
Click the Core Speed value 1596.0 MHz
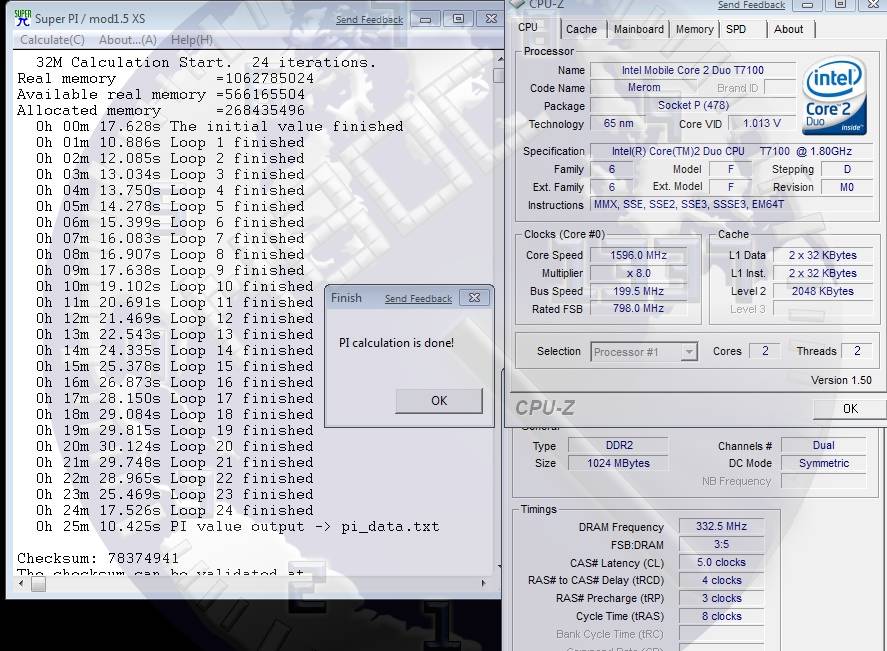638,255
